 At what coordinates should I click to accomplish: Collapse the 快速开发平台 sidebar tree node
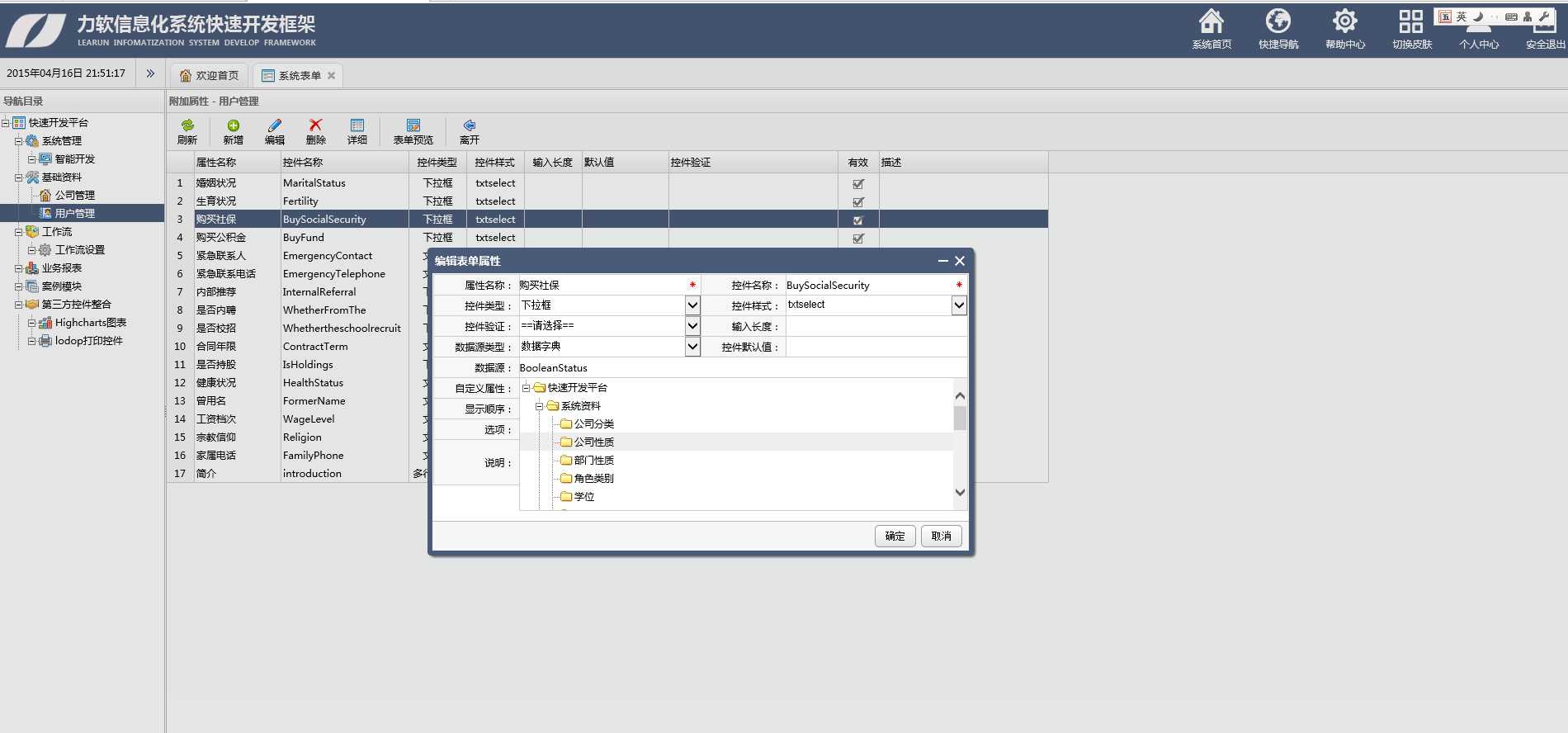pyautogui.click(x=5, y=123)
